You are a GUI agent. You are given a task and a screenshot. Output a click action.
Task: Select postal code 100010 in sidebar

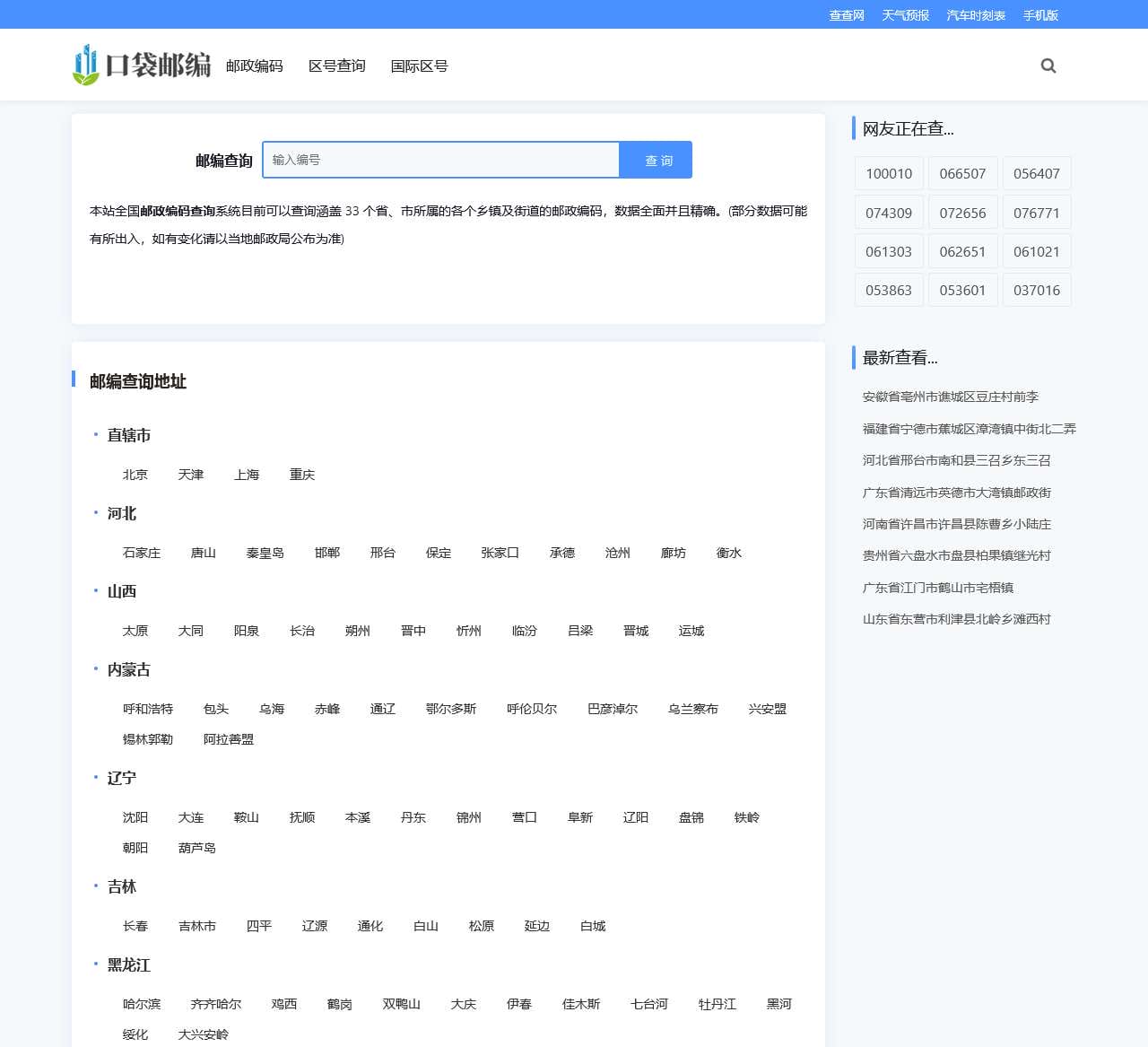pyautogui.click(x=889, y=173)
